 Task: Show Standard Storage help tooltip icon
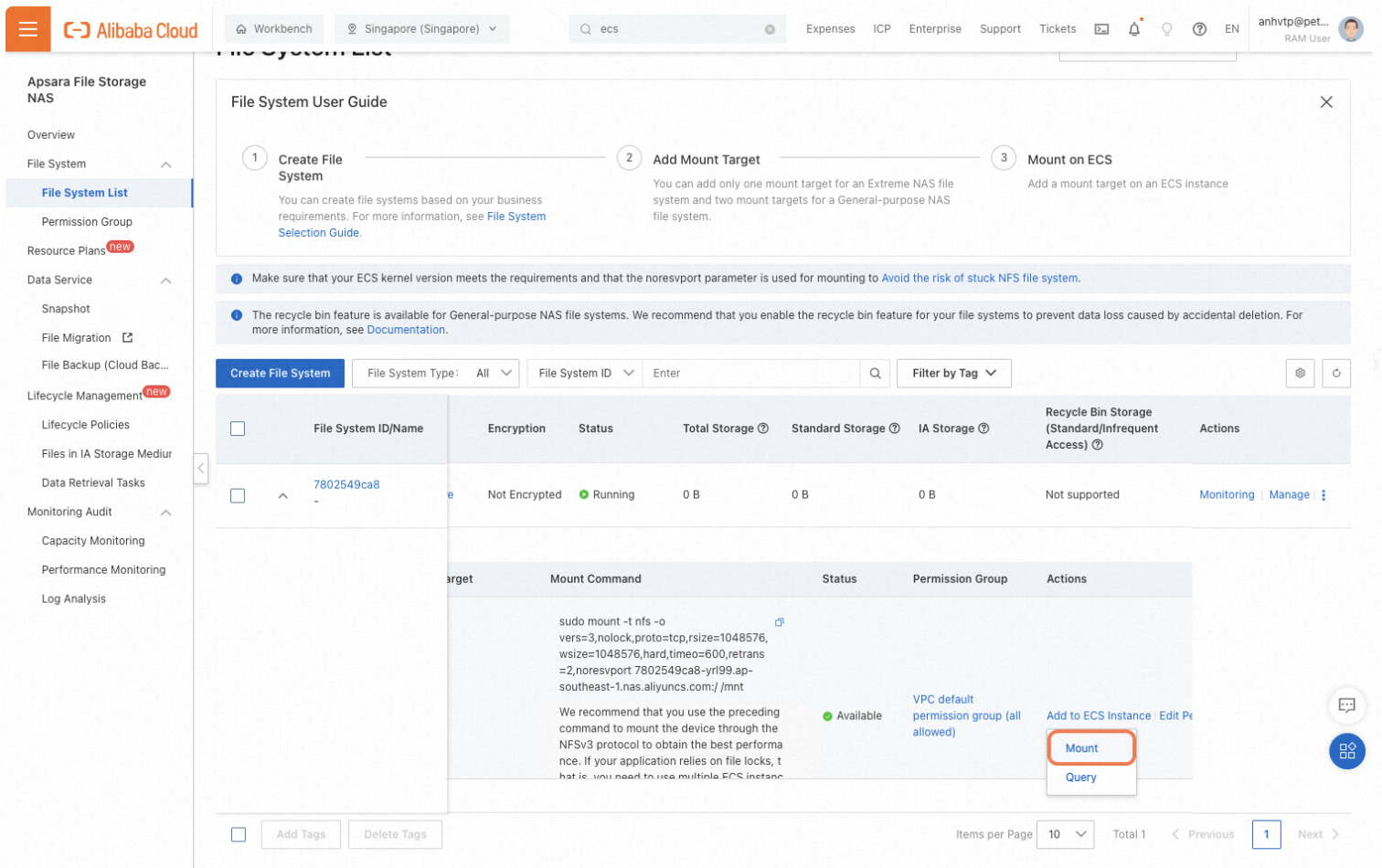(895, 429)
